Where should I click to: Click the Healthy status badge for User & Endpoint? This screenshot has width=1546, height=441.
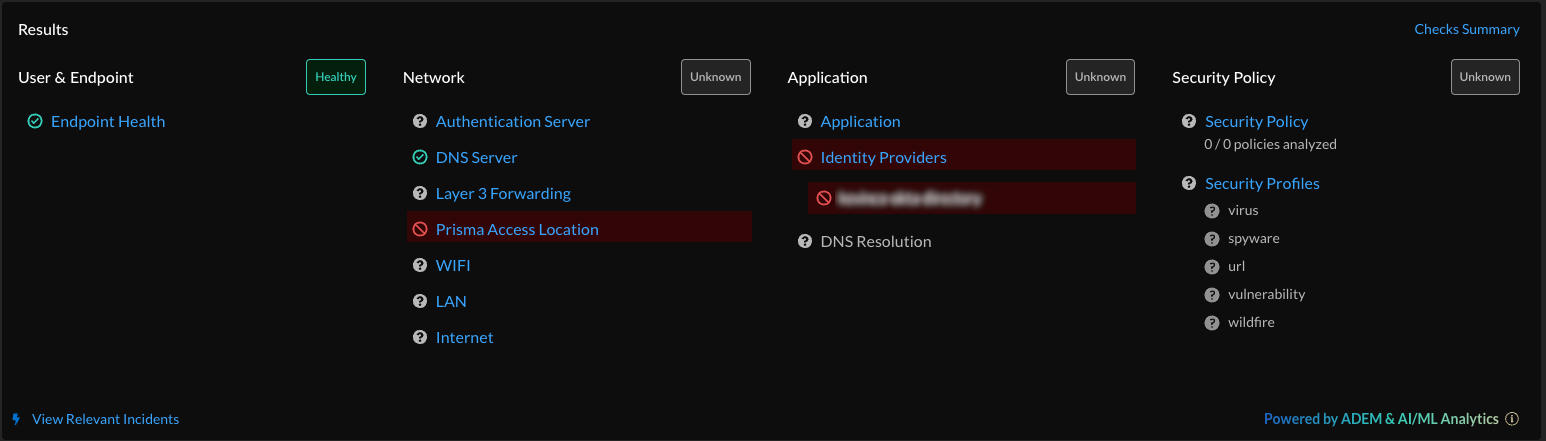(336, 77)
